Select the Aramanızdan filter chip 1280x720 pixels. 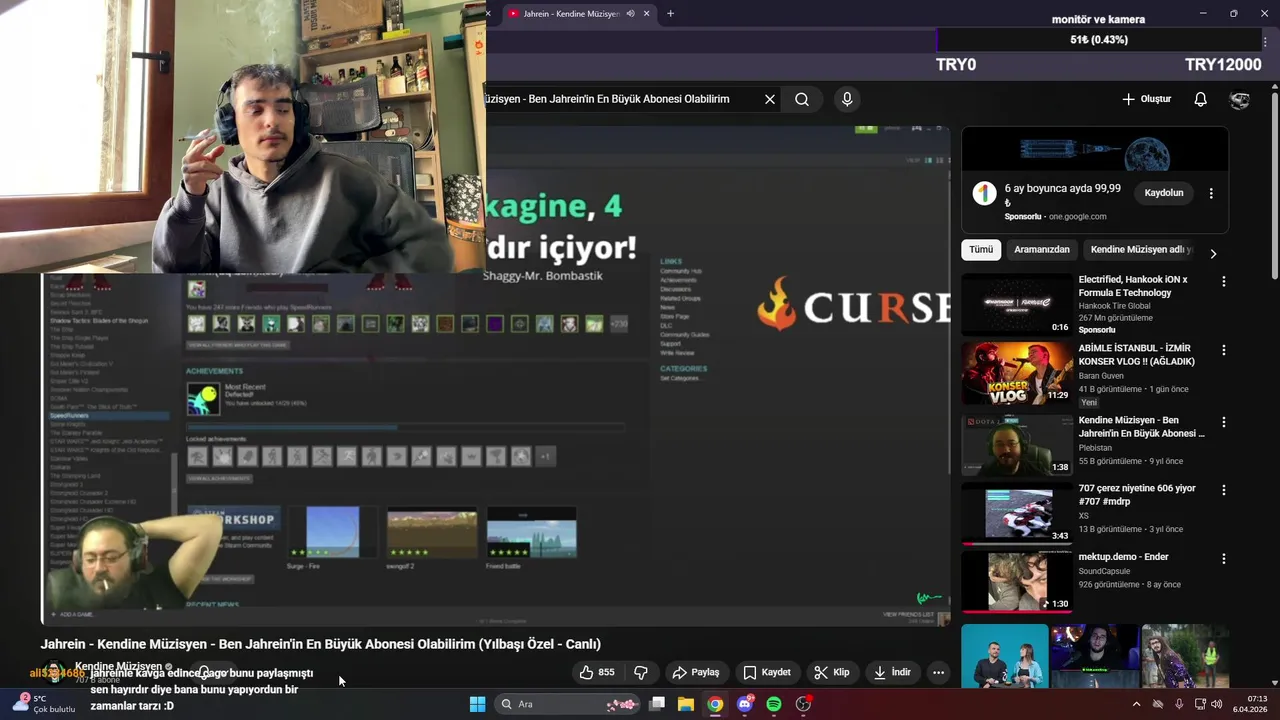1042,250
